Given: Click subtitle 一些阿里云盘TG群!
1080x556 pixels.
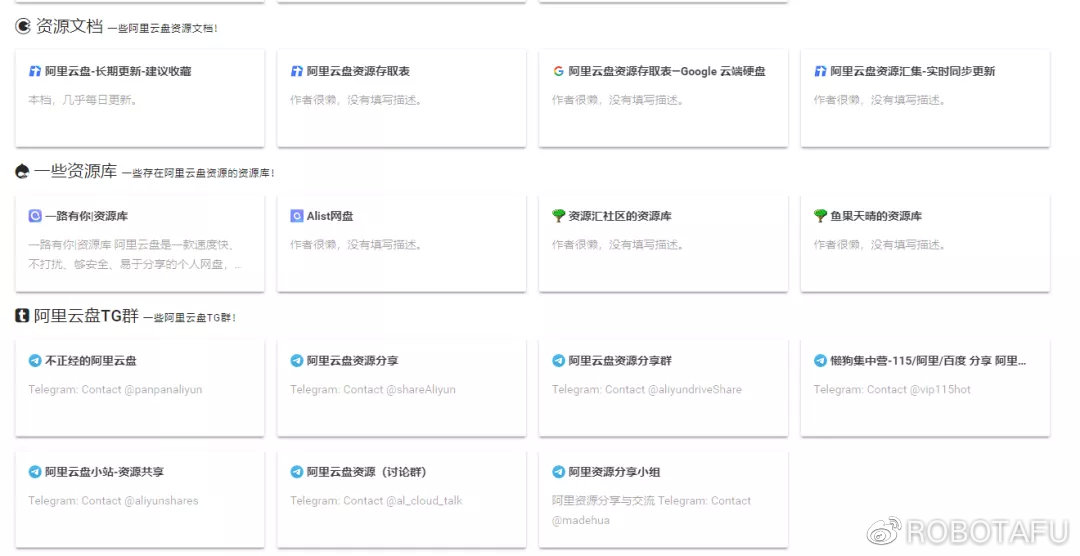Looking at the screenshot, I should [190, 318].
